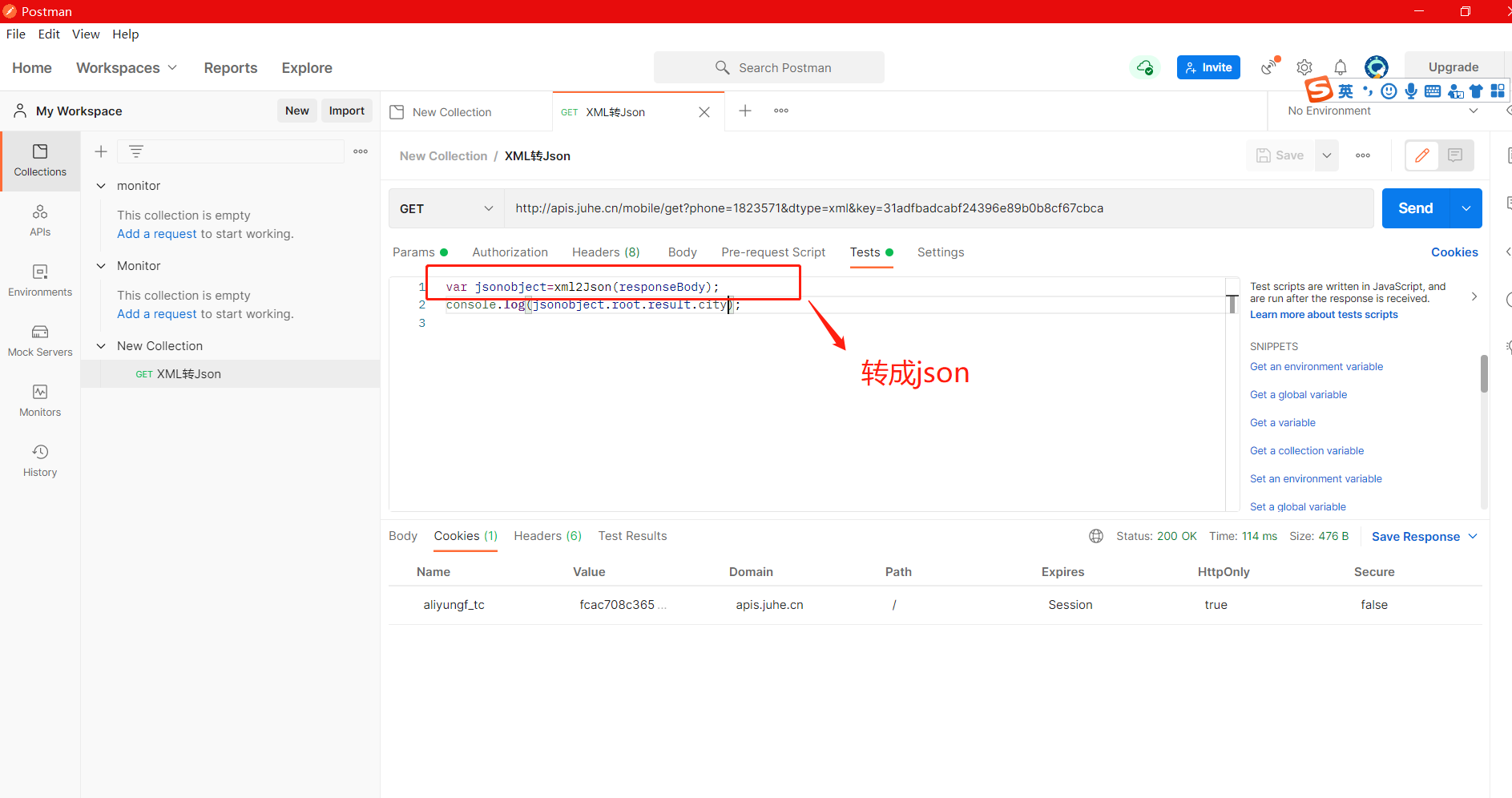
Task: Switch to the Settings request tab
Action: (x=941, y=252)
